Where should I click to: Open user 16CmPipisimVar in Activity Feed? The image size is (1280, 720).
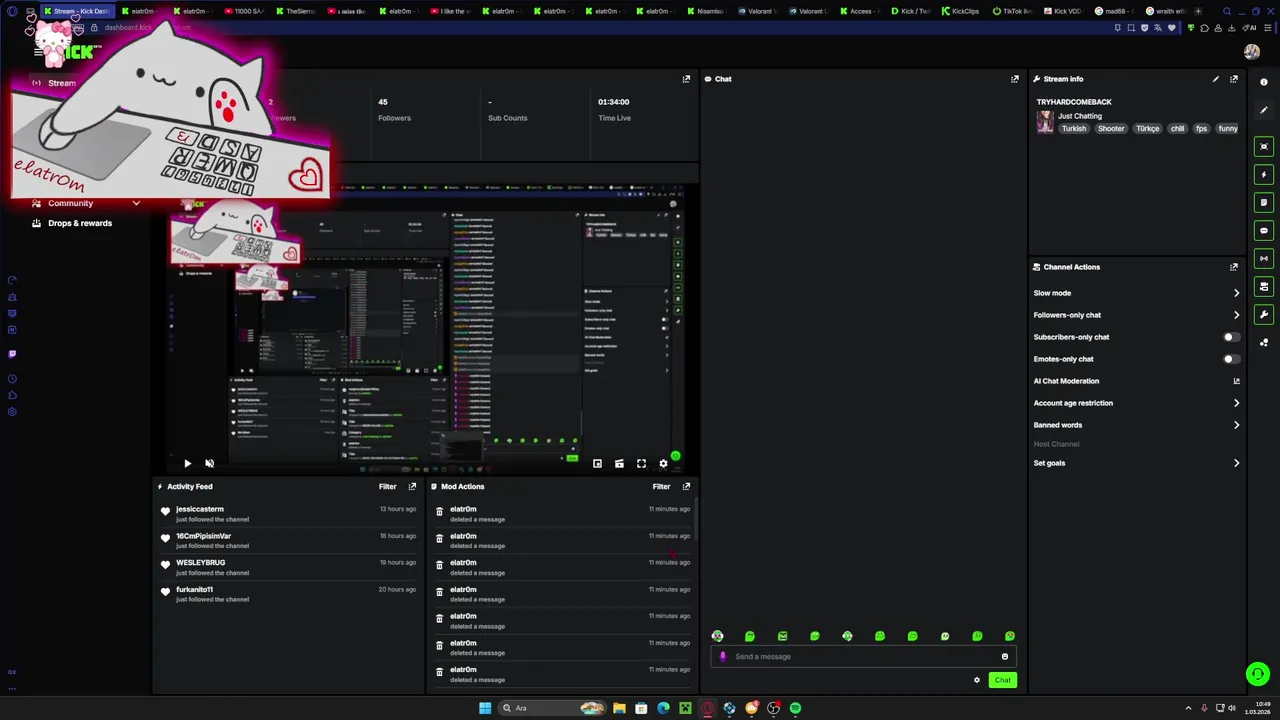pyautogui.click(x=203, y=536)
